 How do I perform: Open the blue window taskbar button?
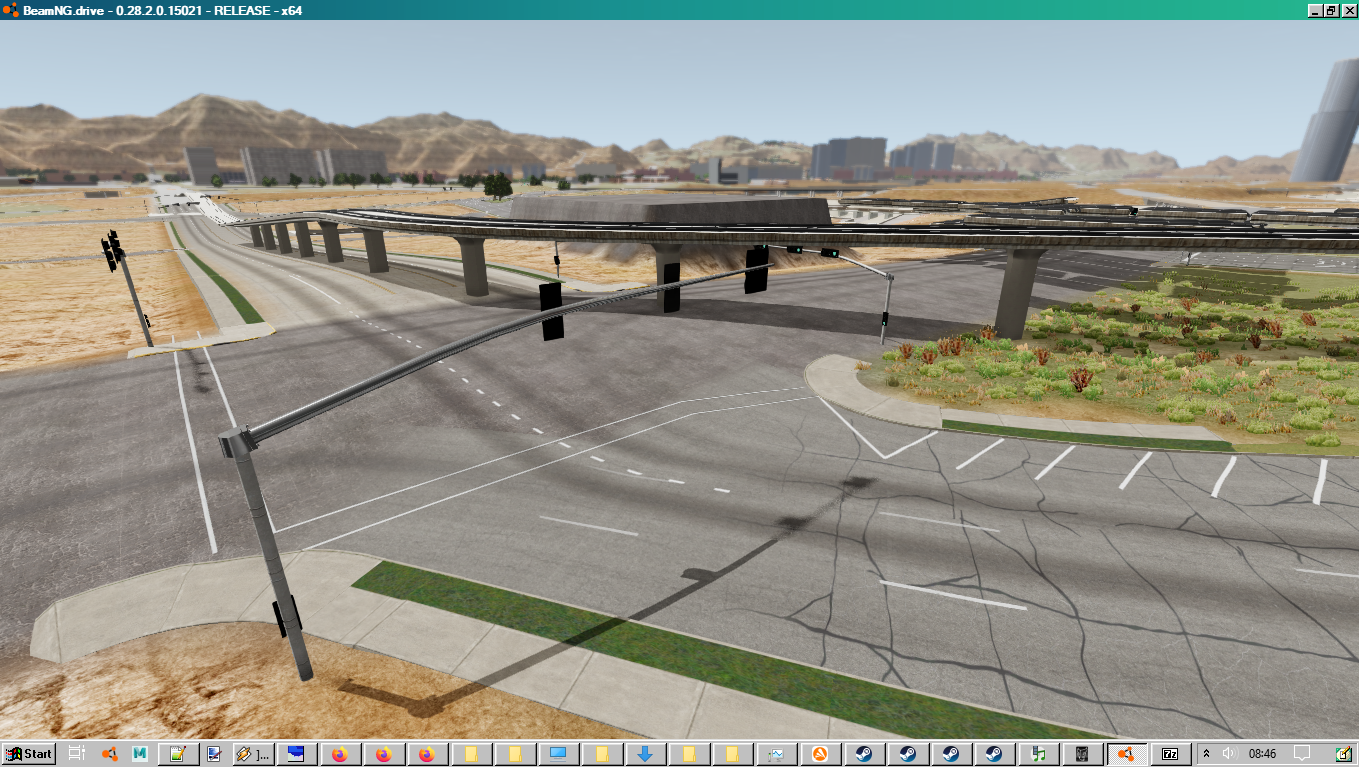point(297,754)
